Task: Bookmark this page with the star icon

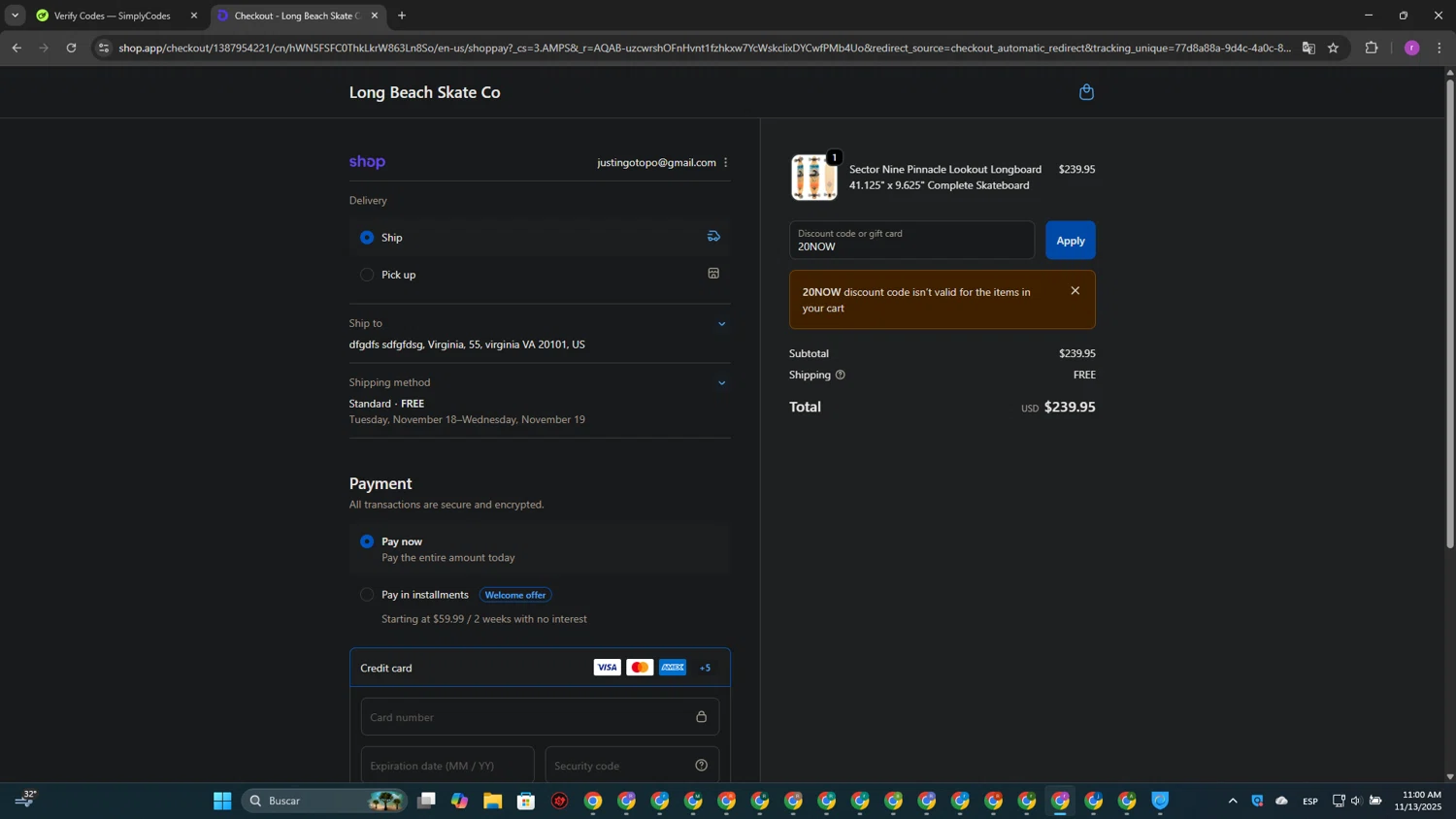Action: [x=1333, y=48]
